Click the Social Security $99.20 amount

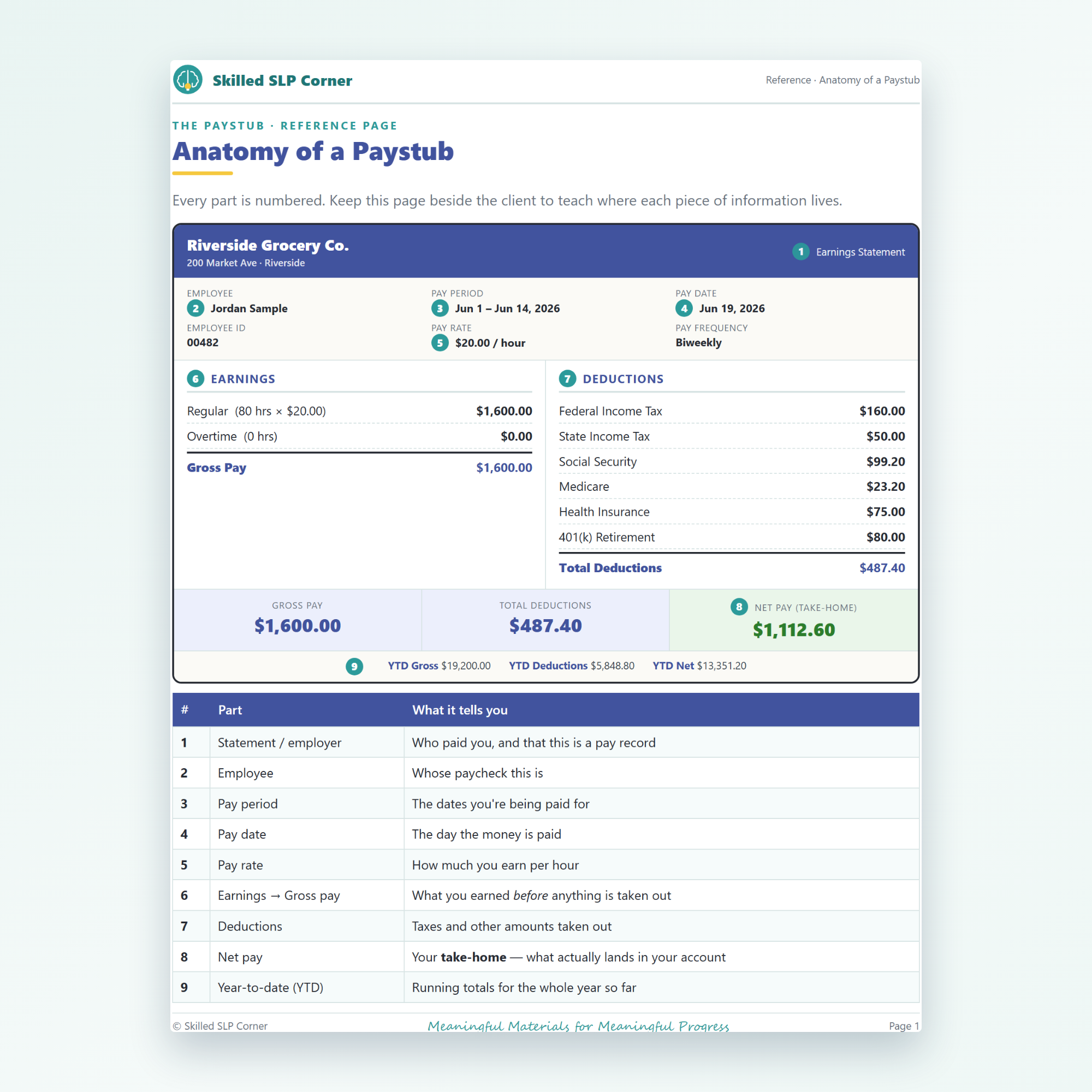pos(886,462)
